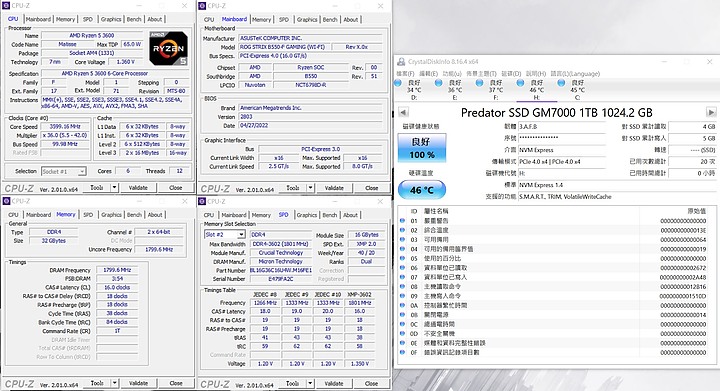Expand Tools arrow in the SPD CPU-Z window
Screen dimensions: 720x391
point(310,383)
